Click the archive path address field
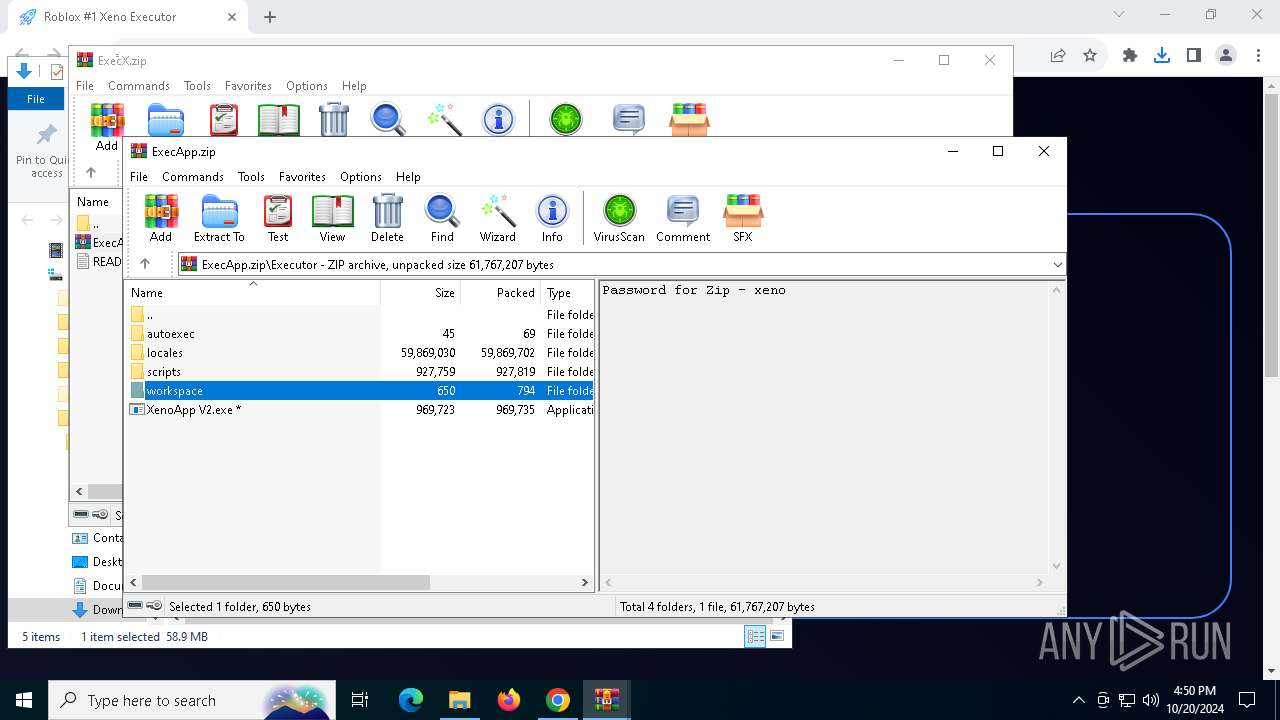This screenshot has height=720, width=1280. tap(621, 264)
